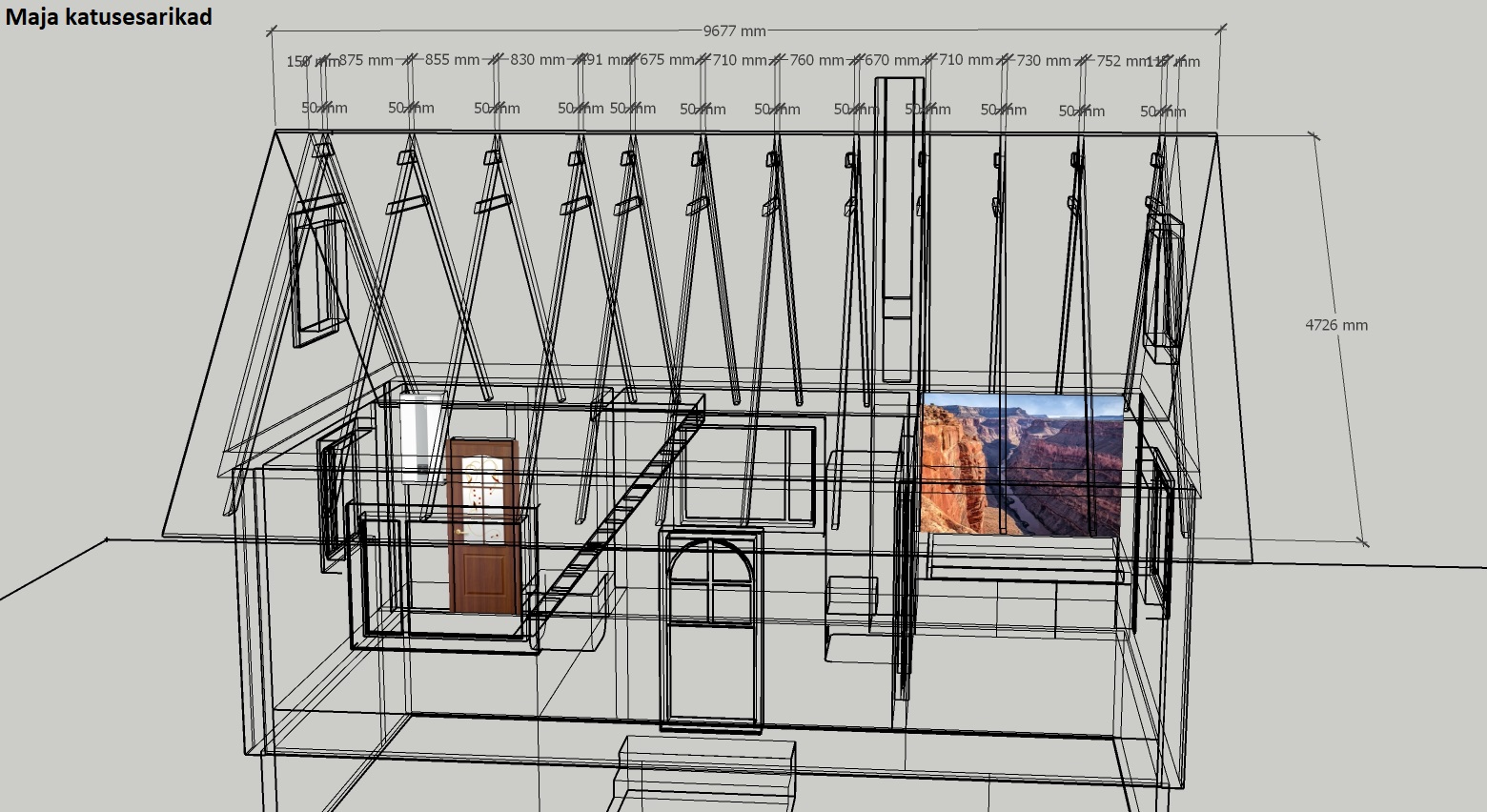Viewport: 1487px width, 812px height.
Task: Select the 4726 mm roof slope dimension
Action: click(1335, 325)
